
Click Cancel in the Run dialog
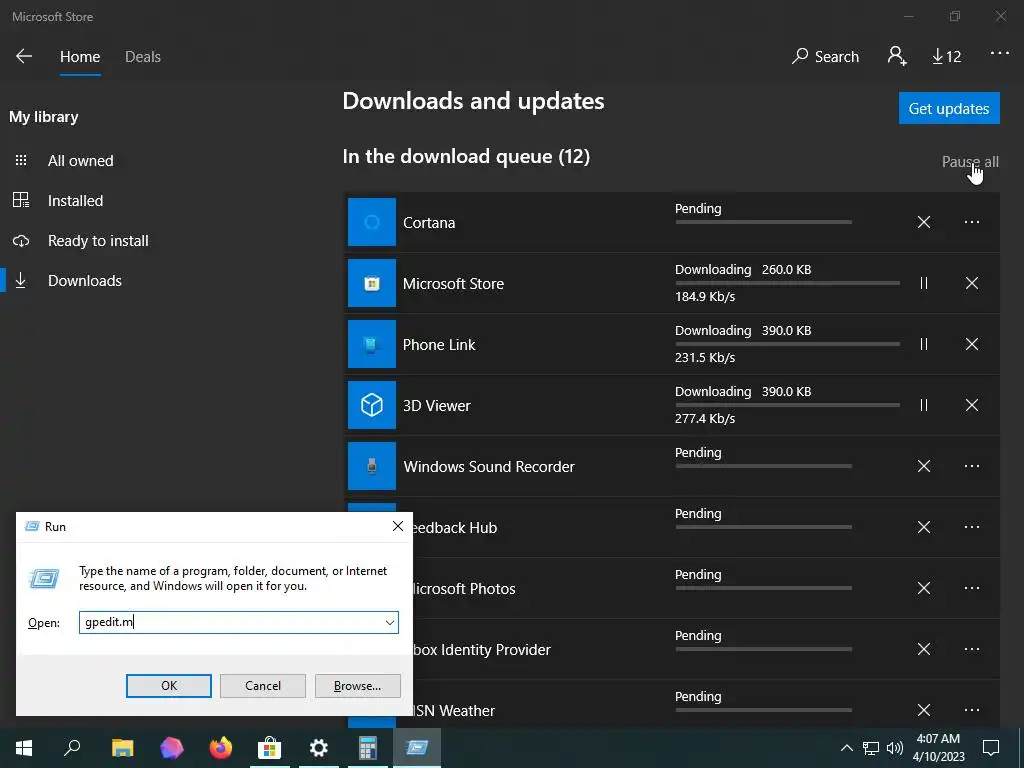263,686
